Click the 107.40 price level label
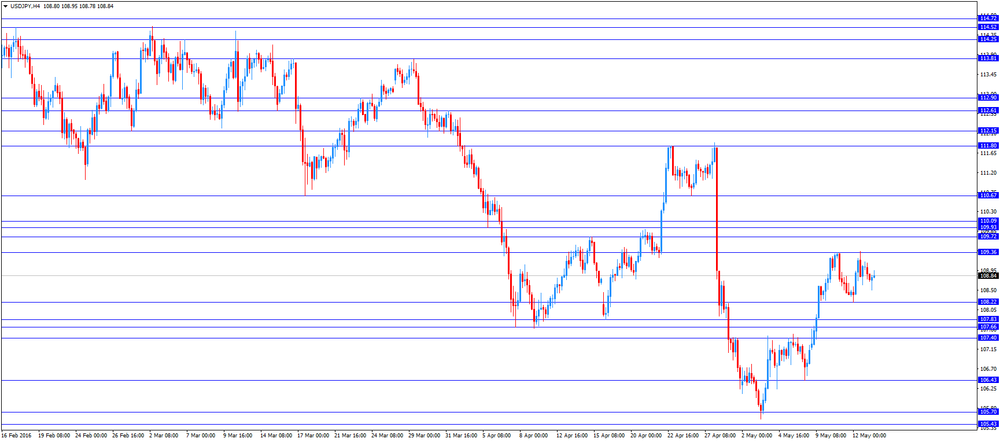The image size is (1000, 442). click(988, 338)
